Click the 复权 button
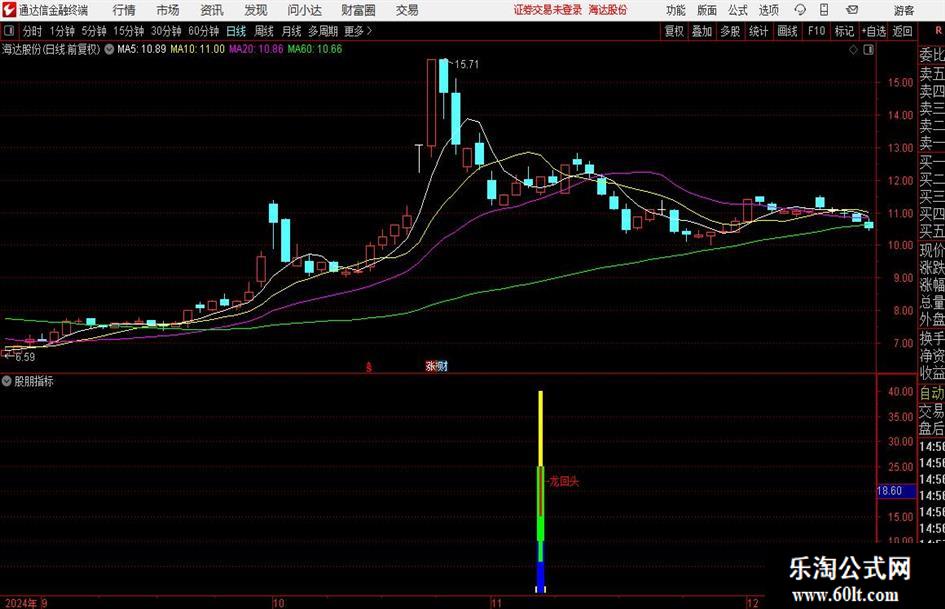945x609 pixels. pyautogui.click(x=674, y=31)
